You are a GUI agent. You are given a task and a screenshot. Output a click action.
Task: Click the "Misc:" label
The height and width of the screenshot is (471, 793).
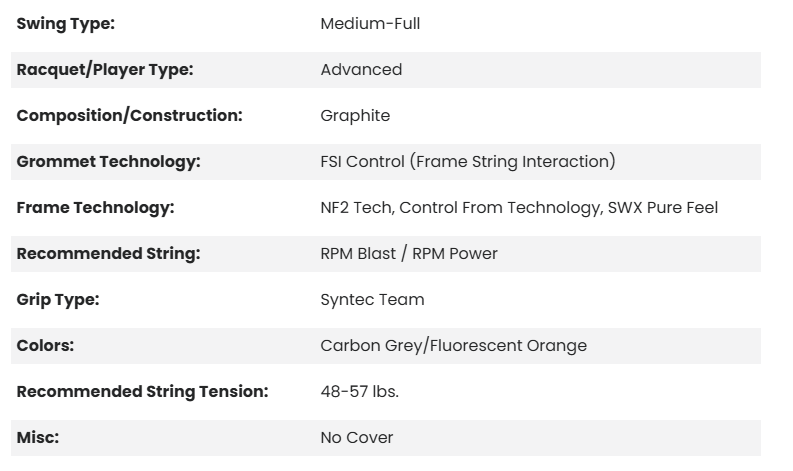pos(40,438)
